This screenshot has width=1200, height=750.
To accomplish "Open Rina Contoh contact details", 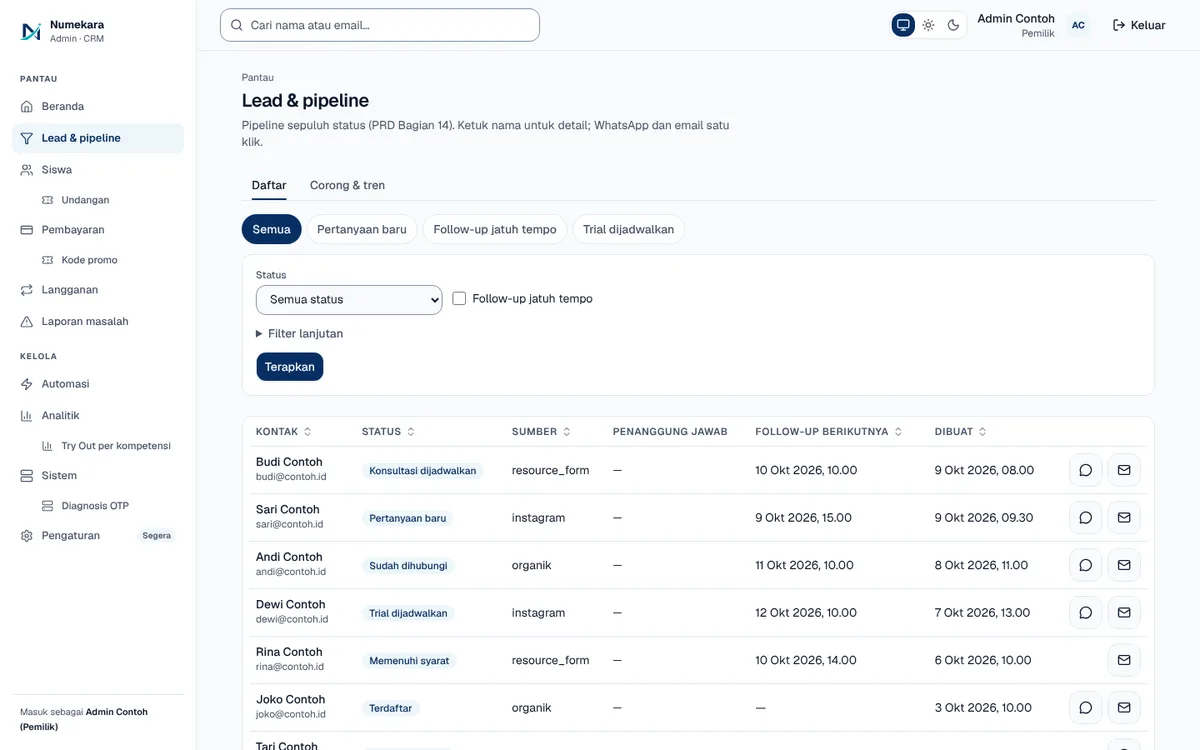I will (x=289, y=652).
